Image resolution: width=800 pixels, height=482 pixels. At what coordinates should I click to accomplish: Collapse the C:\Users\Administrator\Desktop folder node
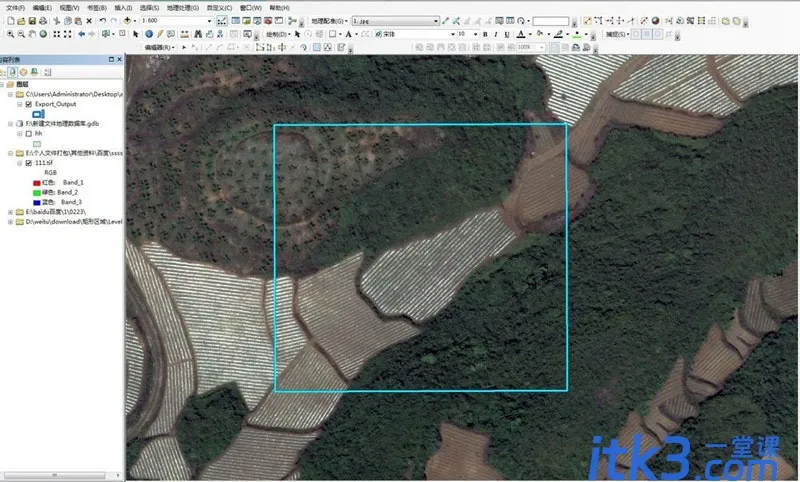(11, 94)
